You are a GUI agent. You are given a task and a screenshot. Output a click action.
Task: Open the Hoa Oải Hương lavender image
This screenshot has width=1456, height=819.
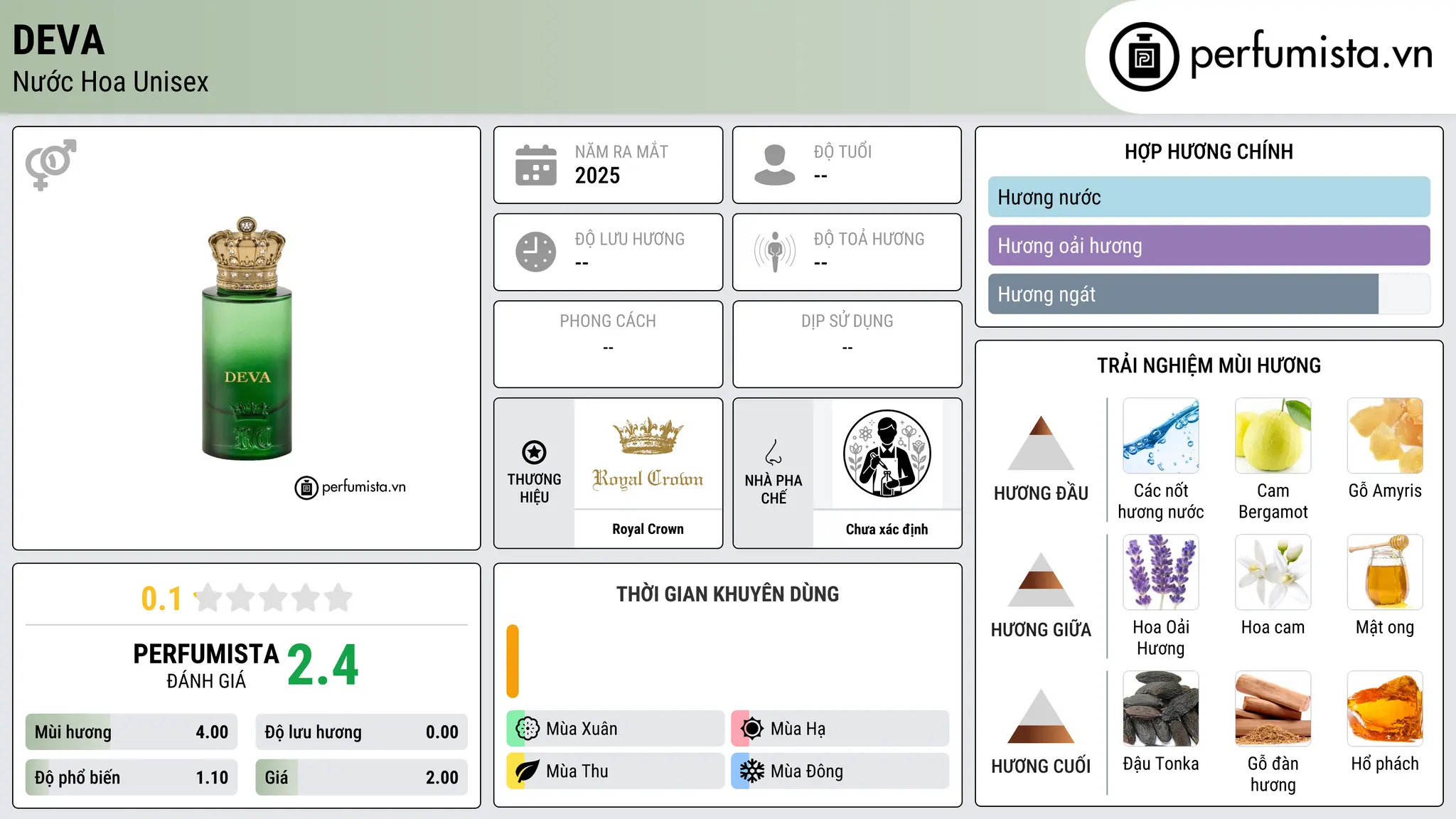pyautogui.click(x=1161, y=572)
